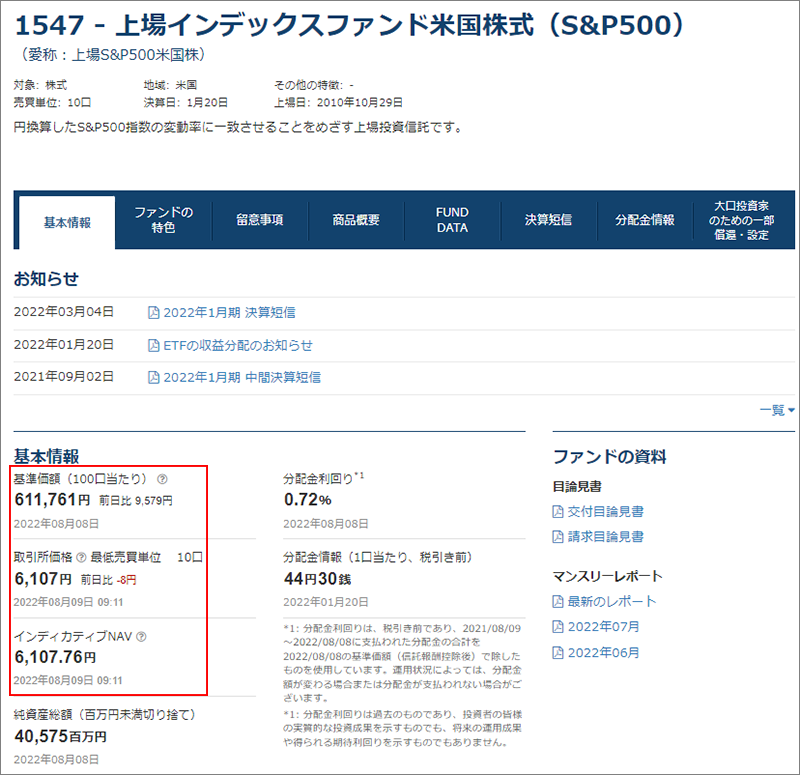Open the 決算短信 tab

click(x=548, y=220)
